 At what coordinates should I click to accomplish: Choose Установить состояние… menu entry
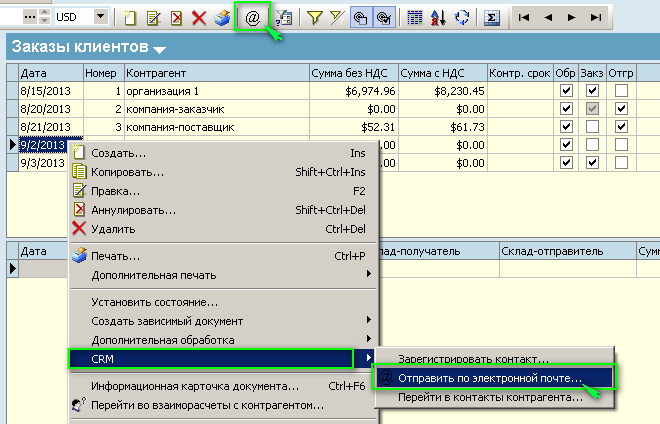pyautogui.click(x=223, y=302)
